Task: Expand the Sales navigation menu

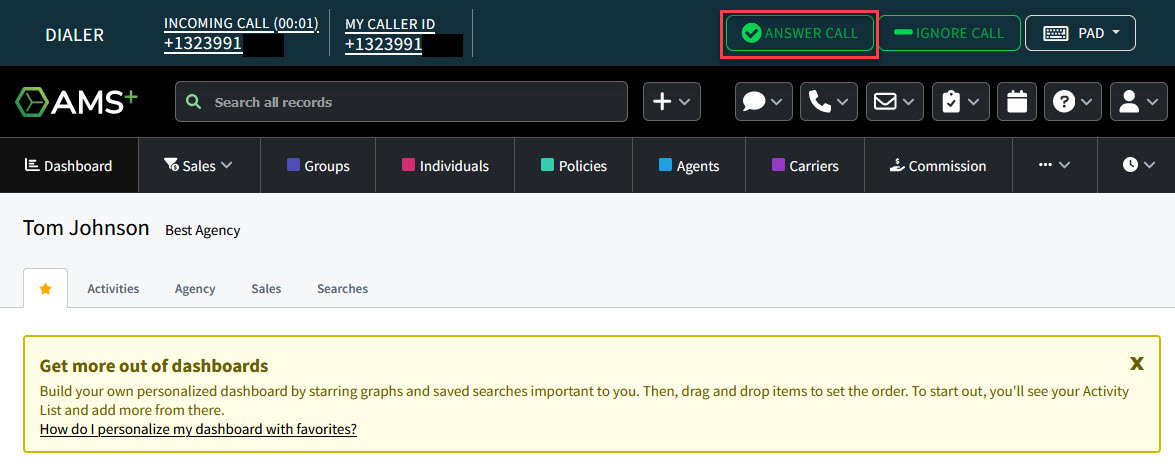Action: pos(199,165)
